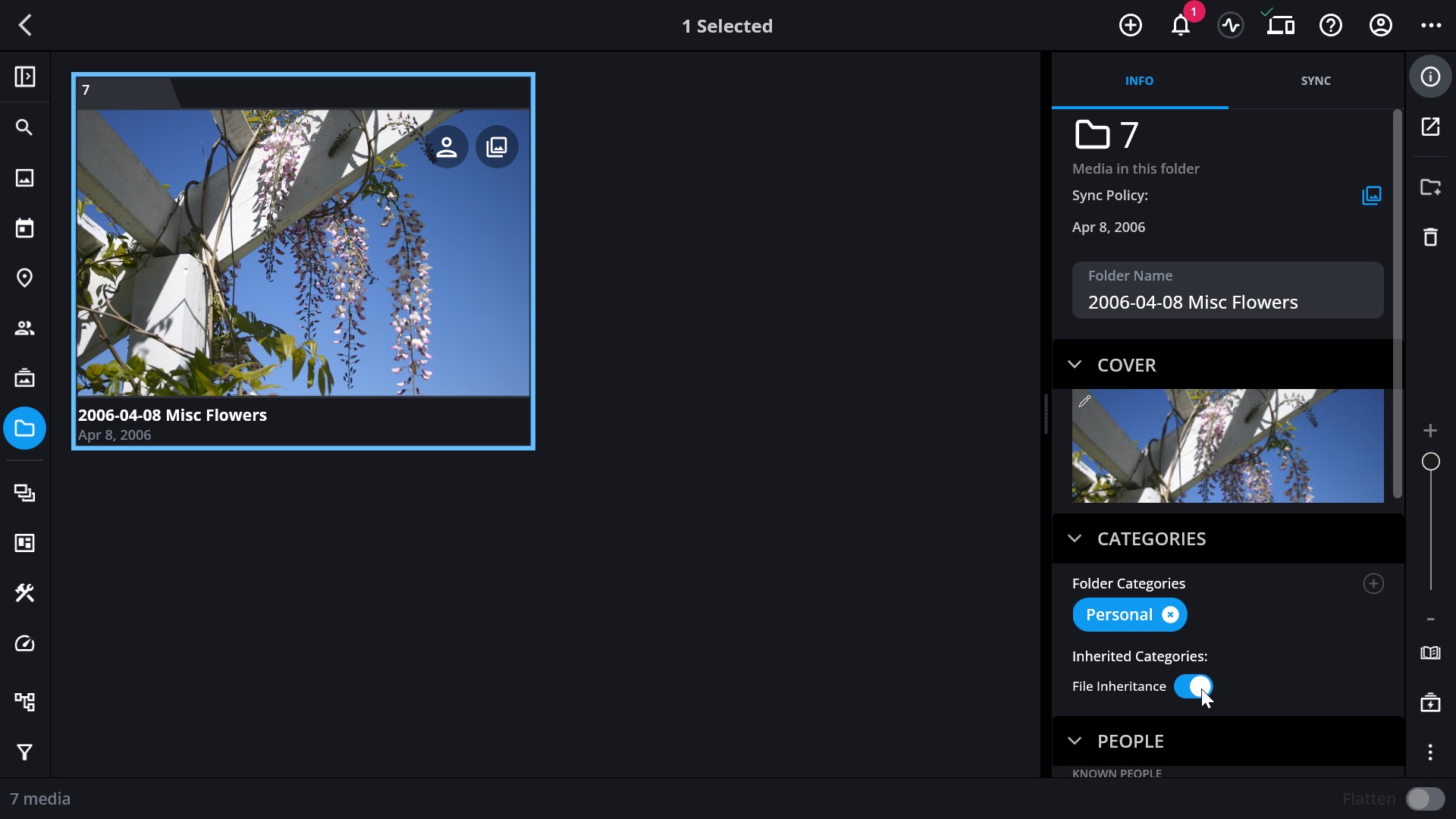Viewport: 1456px width, 819px height.
Task: Open the help question mark icon
Action: point(1331,25)
